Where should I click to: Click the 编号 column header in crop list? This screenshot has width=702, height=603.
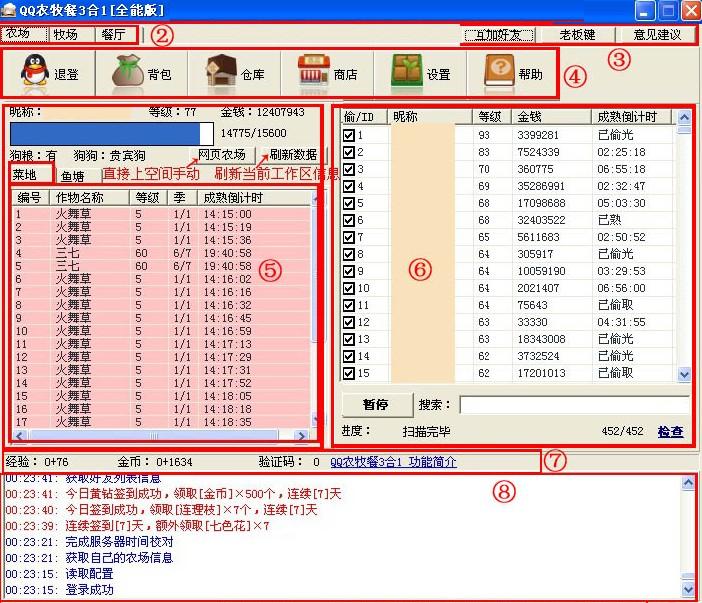tap(31, 197)
